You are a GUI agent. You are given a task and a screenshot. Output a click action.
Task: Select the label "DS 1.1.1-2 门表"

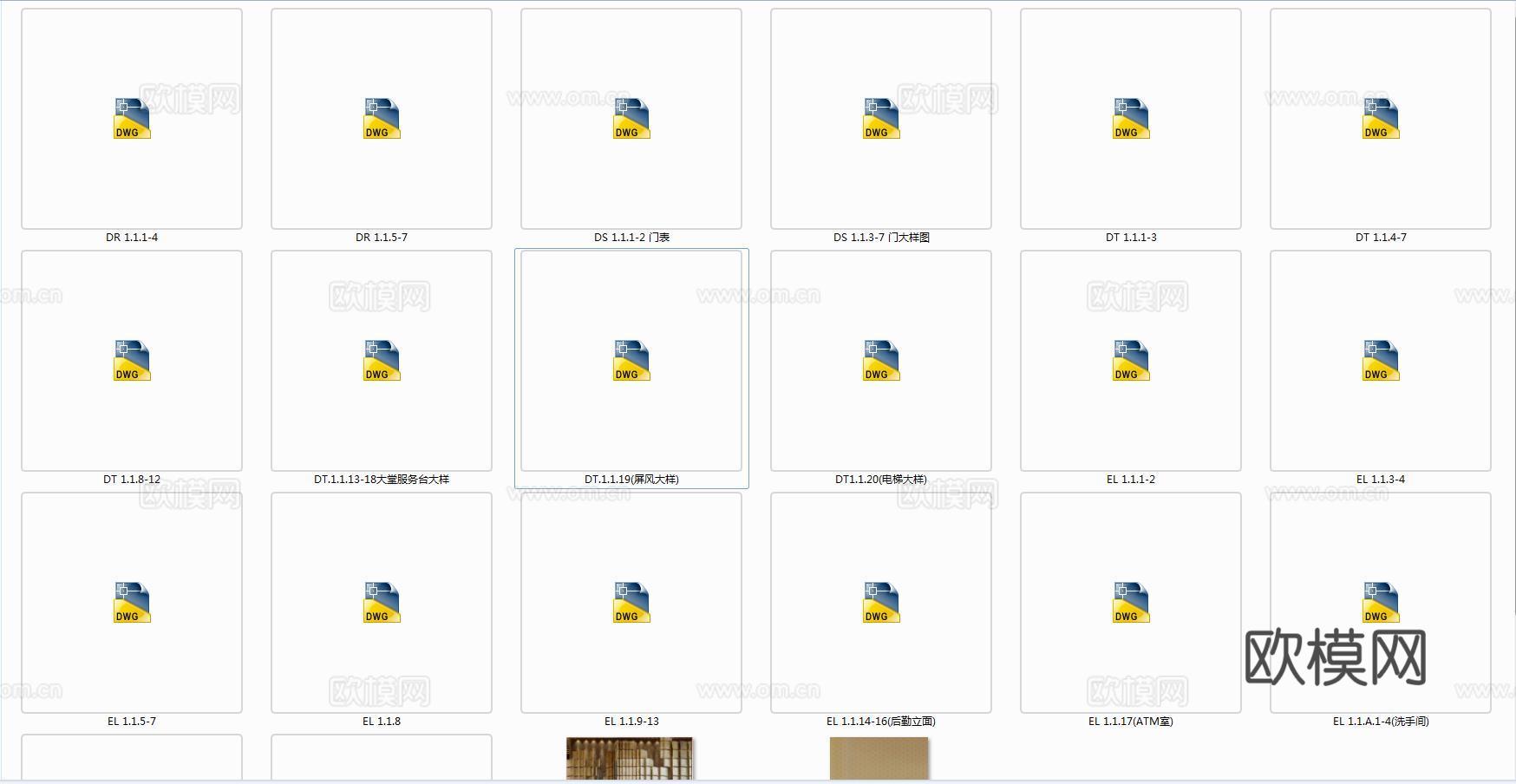pyautogui.click(x=631, y=238)
